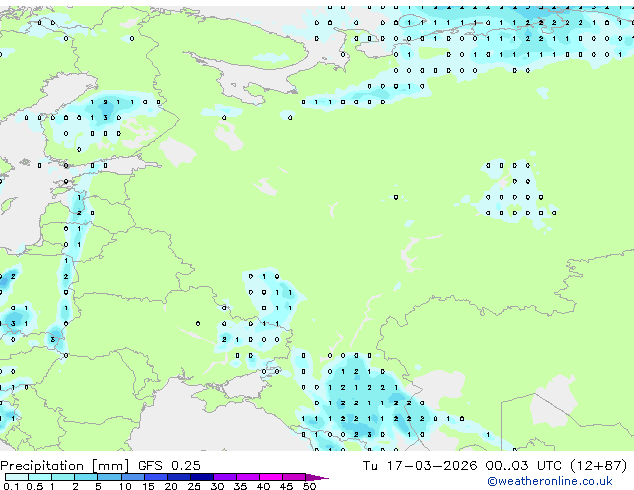
Task: Pick the 10–15 mm legend swatch
Action: click(132, 477)
